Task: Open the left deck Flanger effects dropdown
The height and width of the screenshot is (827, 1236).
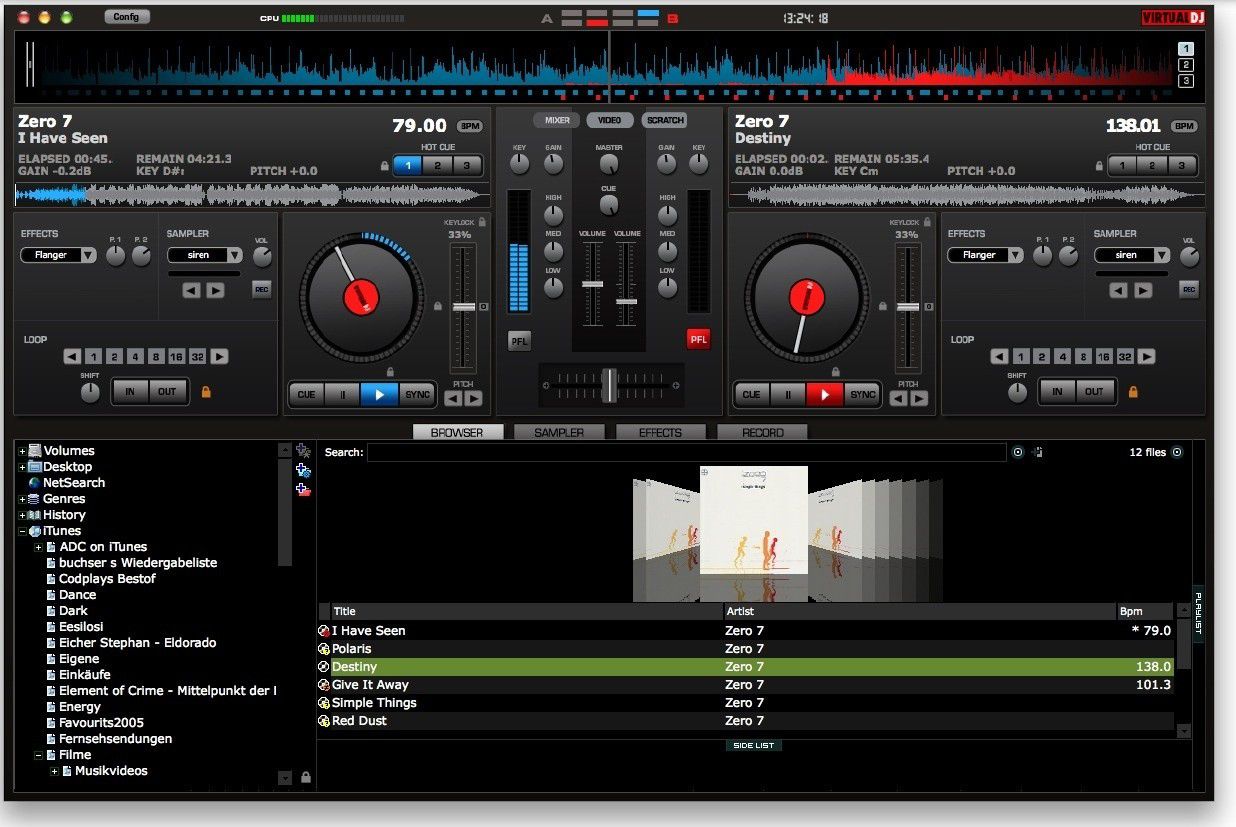Action: click(x=59, y=255)
